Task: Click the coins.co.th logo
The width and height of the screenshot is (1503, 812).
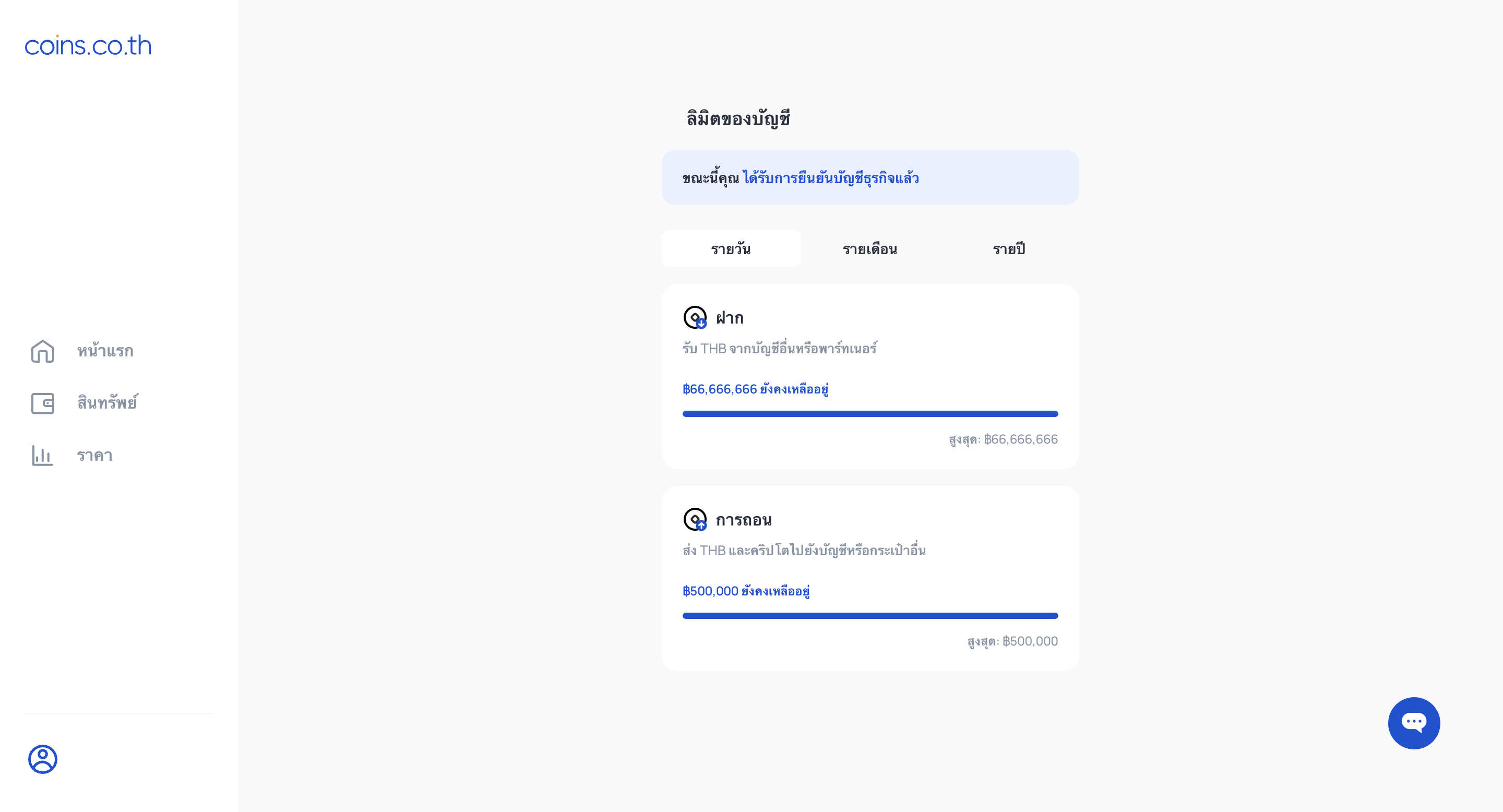Action: tap(88, 45)
